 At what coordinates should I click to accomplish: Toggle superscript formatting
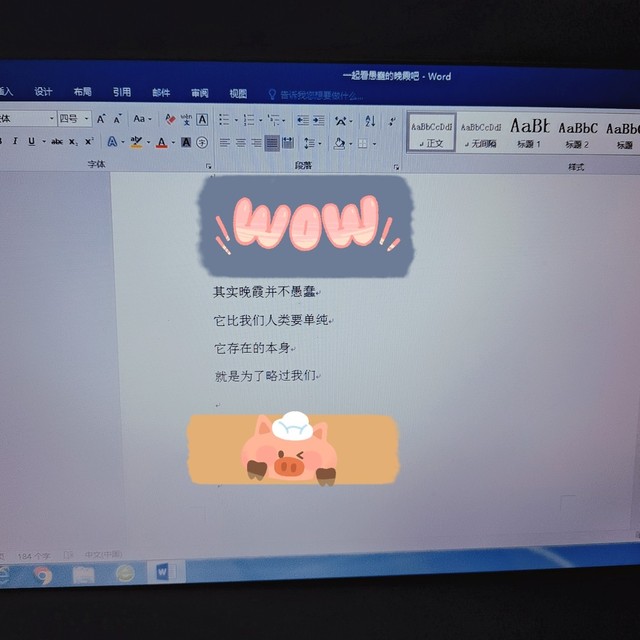[x=88, y=142]
